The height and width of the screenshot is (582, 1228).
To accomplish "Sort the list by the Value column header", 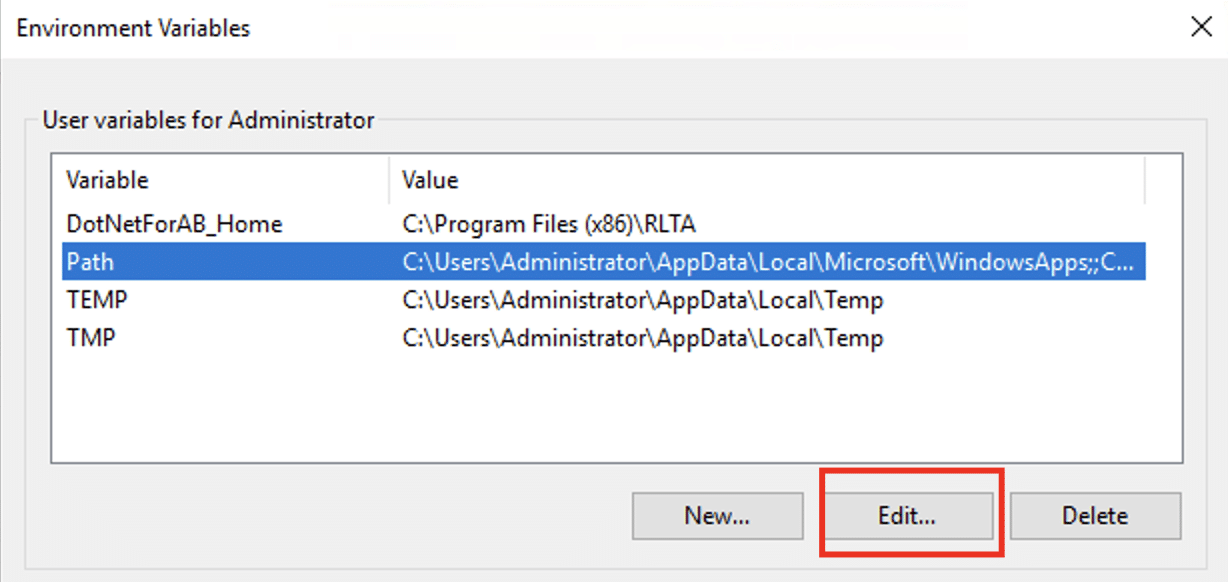I will 767,180.
